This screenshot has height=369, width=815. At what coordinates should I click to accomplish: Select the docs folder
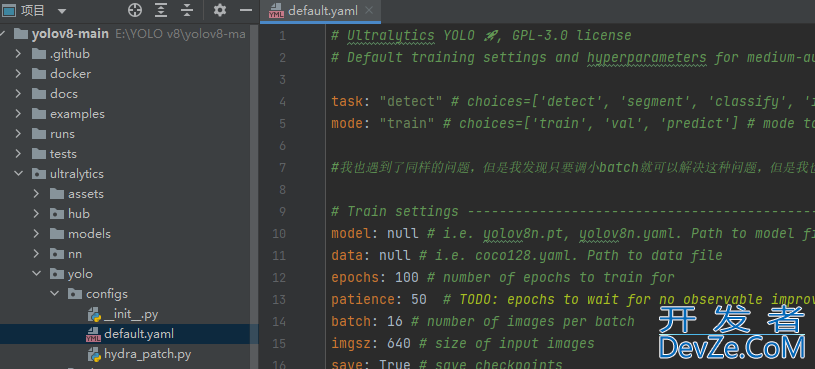pos(64,94)
